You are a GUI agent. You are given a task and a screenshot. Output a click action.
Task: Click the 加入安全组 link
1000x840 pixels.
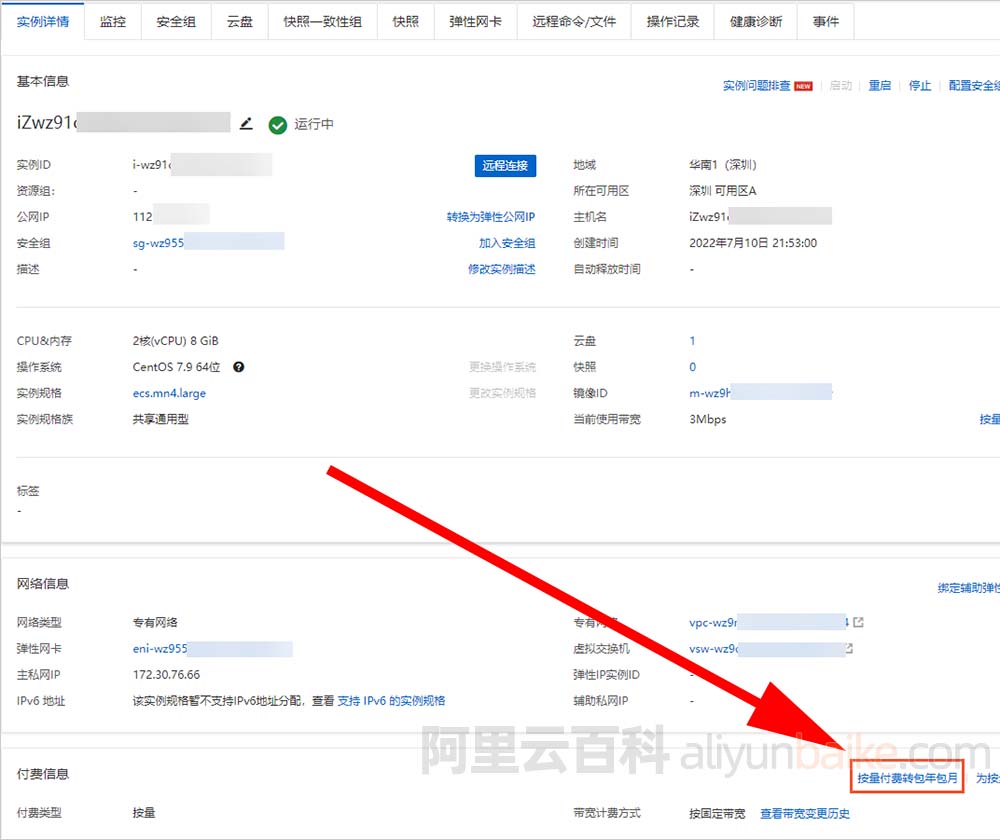coord(507,243)
